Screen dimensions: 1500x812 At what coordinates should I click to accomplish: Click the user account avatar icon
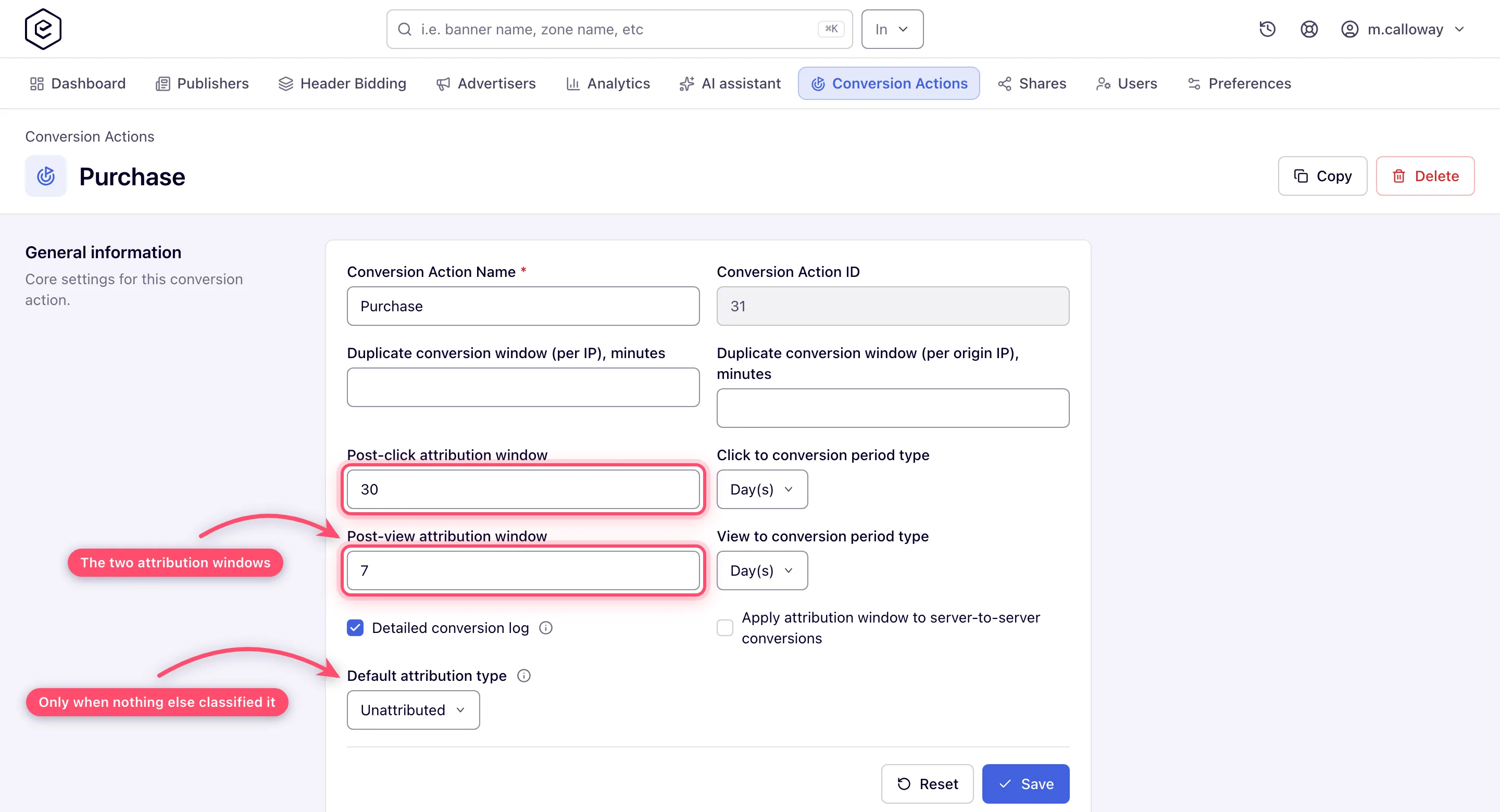click(1350, 29)
